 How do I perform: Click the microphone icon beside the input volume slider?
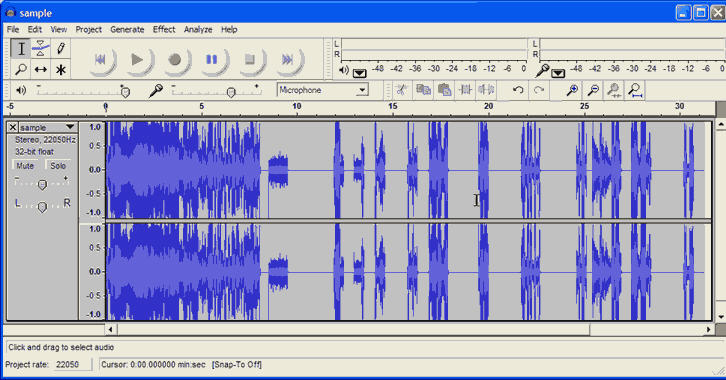pyautogui.click(x=156, y=90)
